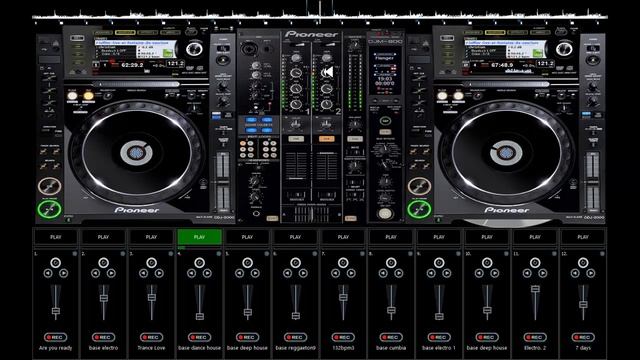This screenshot has width=640, height=360.
Task: Click the jog wheel platter on right deck
Action: (506, 153)
